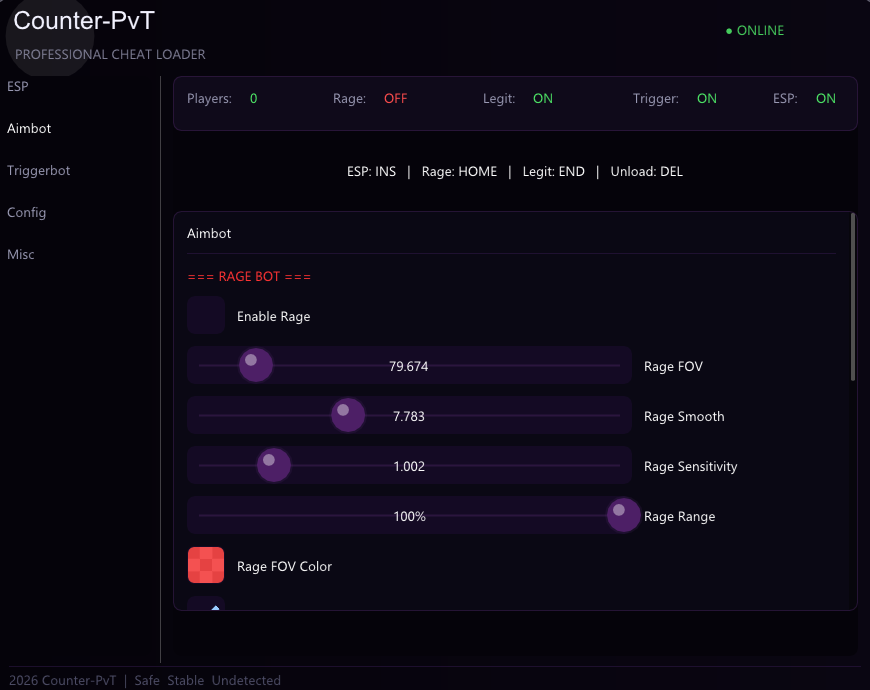Image resolution: width=870 pixels, height=690 pixels.
Task: Click the Rage Sensitivity value 1.002
Action: click(409, 466)
